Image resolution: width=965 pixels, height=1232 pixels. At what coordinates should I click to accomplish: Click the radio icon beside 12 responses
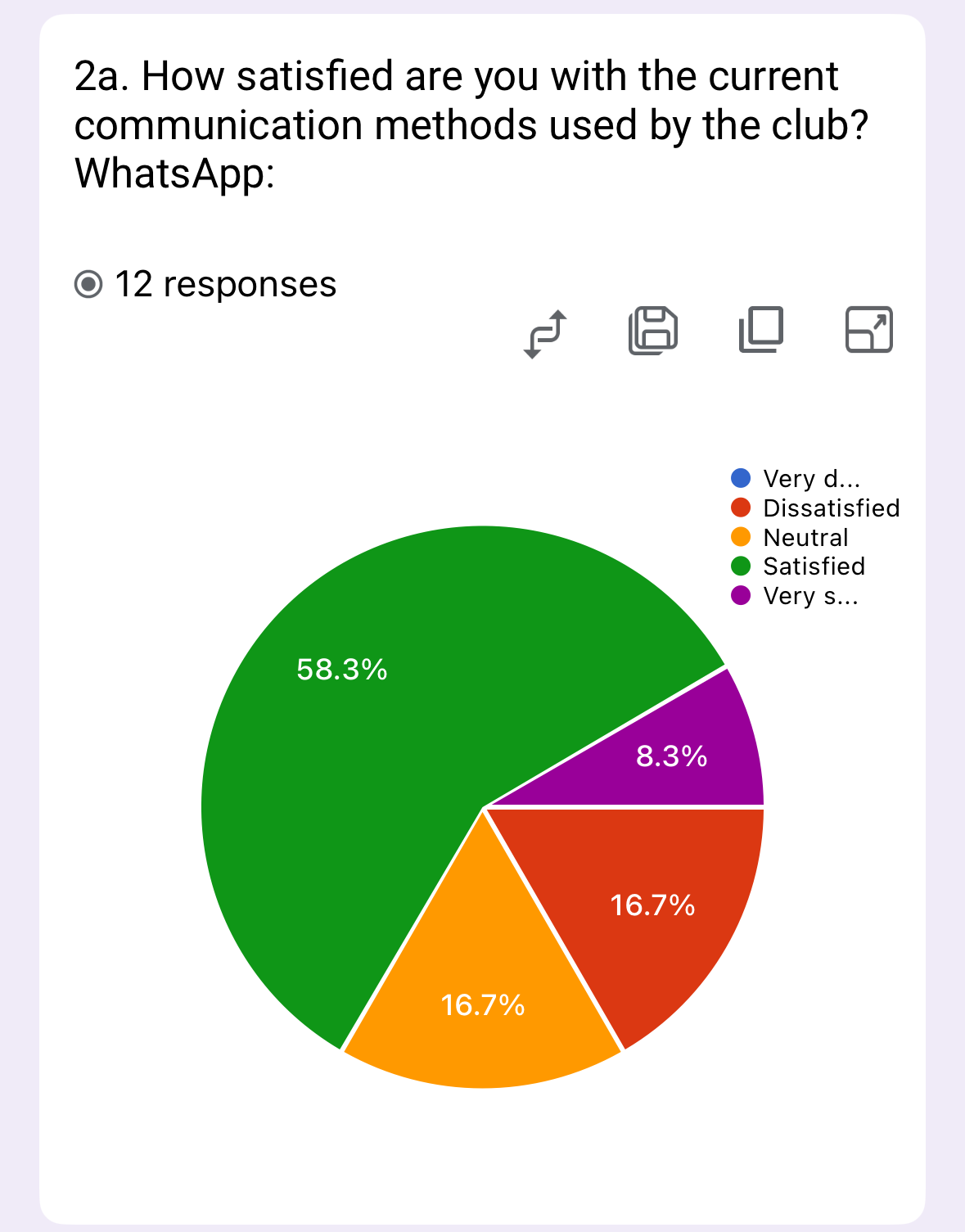[x=88, y=285]
